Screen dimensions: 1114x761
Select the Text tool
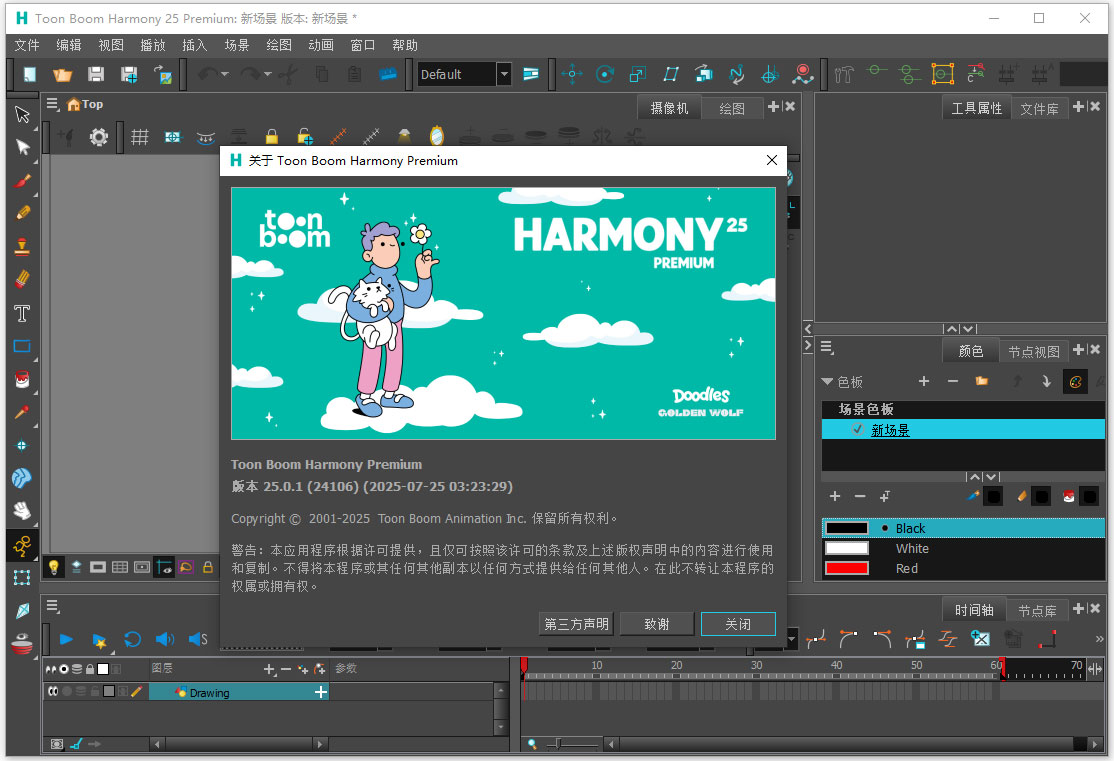pyautogui.click(x=22, y=313)
